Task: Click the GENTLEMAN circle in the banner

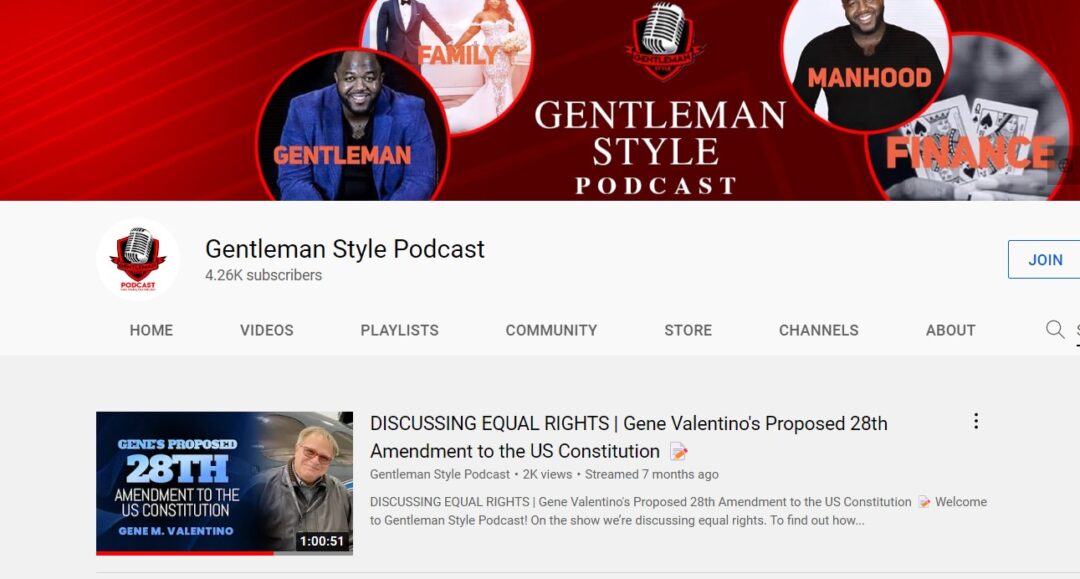Action: [353, 125]
